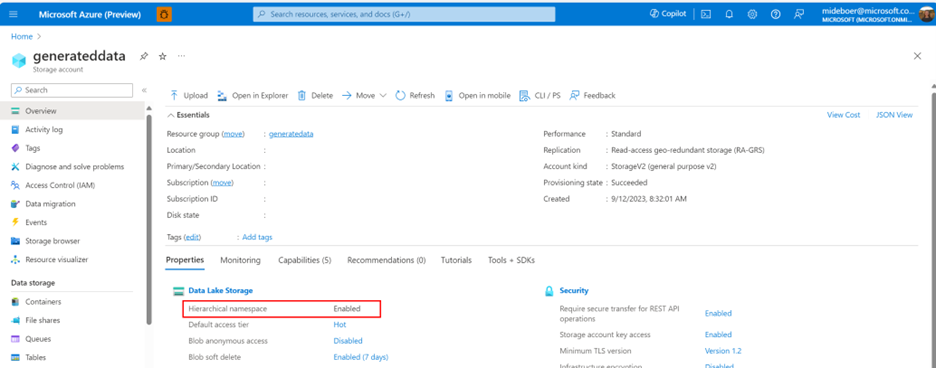
Task: Switch to the Tutorials tab
Action: click(456, 260)
